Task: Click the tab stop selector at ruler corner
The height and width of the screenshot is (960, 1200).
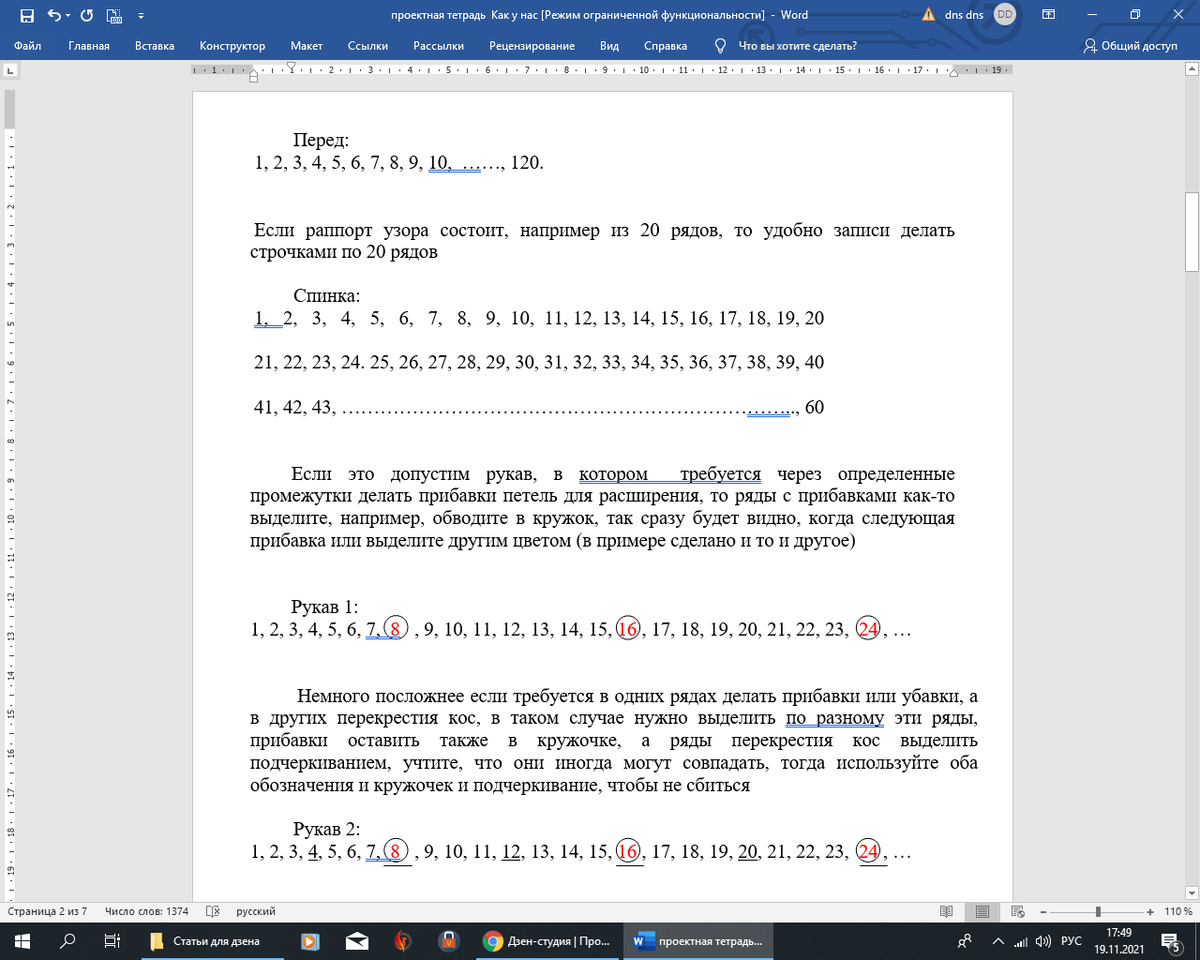Action: tap(10, 72)
